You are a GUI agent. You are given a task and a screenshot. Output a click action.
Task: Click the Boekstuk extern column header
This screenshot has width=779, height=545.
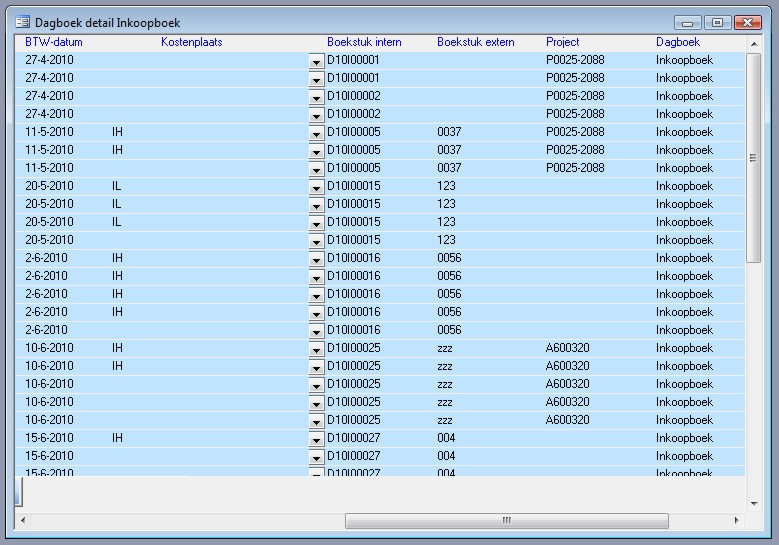(475, 42)
